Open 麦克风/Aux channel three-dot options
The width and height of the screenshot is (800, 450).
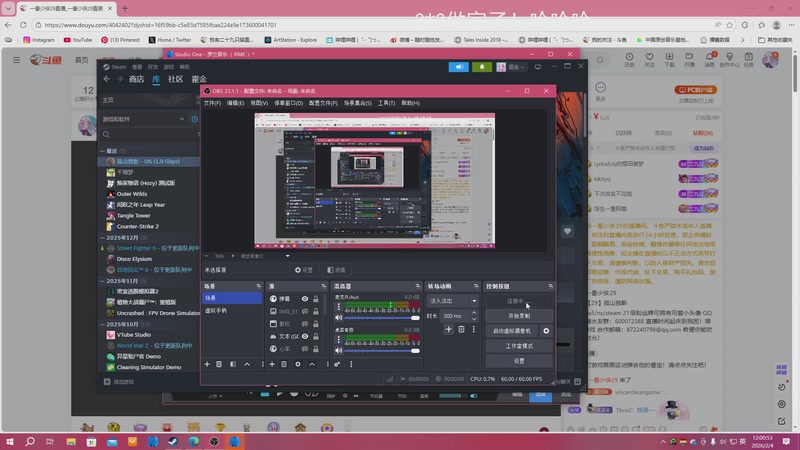click(x=338, y=306)
